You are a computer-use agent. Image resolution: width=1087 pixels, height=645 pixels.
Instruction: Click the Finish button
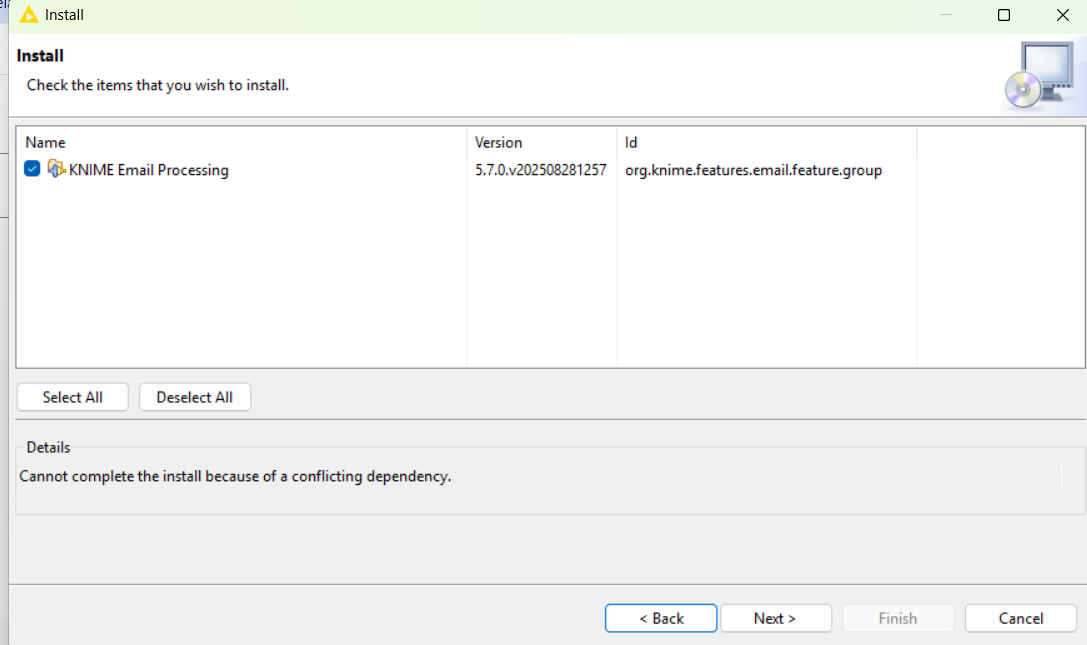(897, 618)
